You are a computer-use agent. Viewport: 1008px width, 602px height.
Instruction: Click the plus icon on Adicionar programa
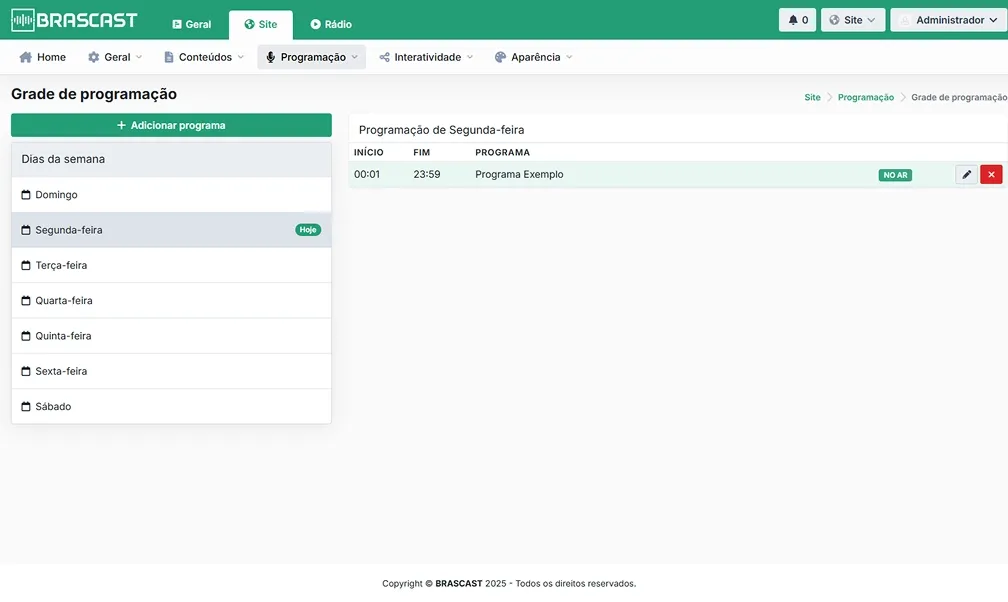[122, 125]
